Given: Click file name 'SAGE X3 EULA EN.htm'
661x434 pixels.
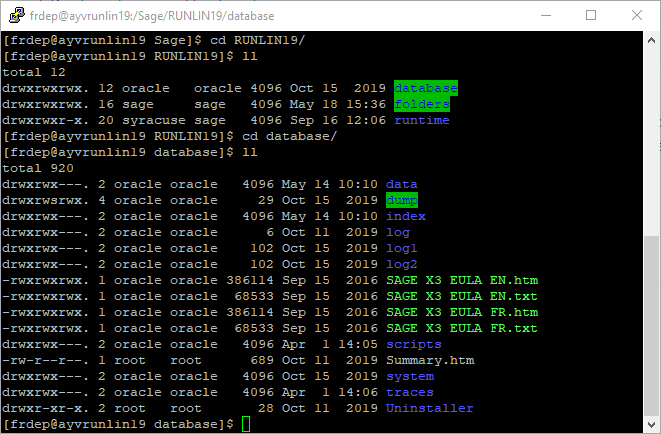Looking at the screenshot, I should click(x=462, y=280).
